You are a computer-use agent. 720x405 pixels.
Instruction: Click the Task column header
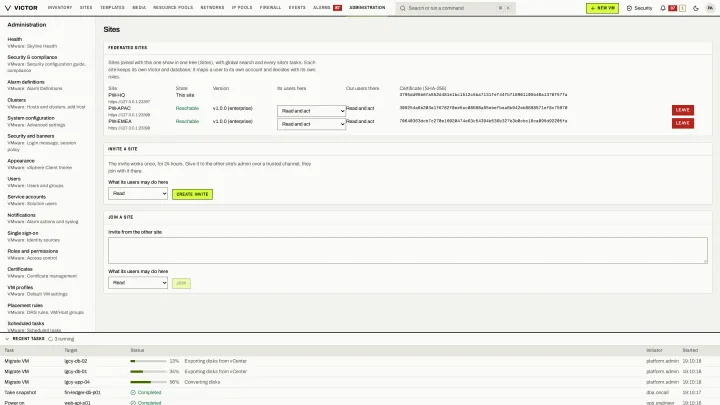(x=9, y=350)
